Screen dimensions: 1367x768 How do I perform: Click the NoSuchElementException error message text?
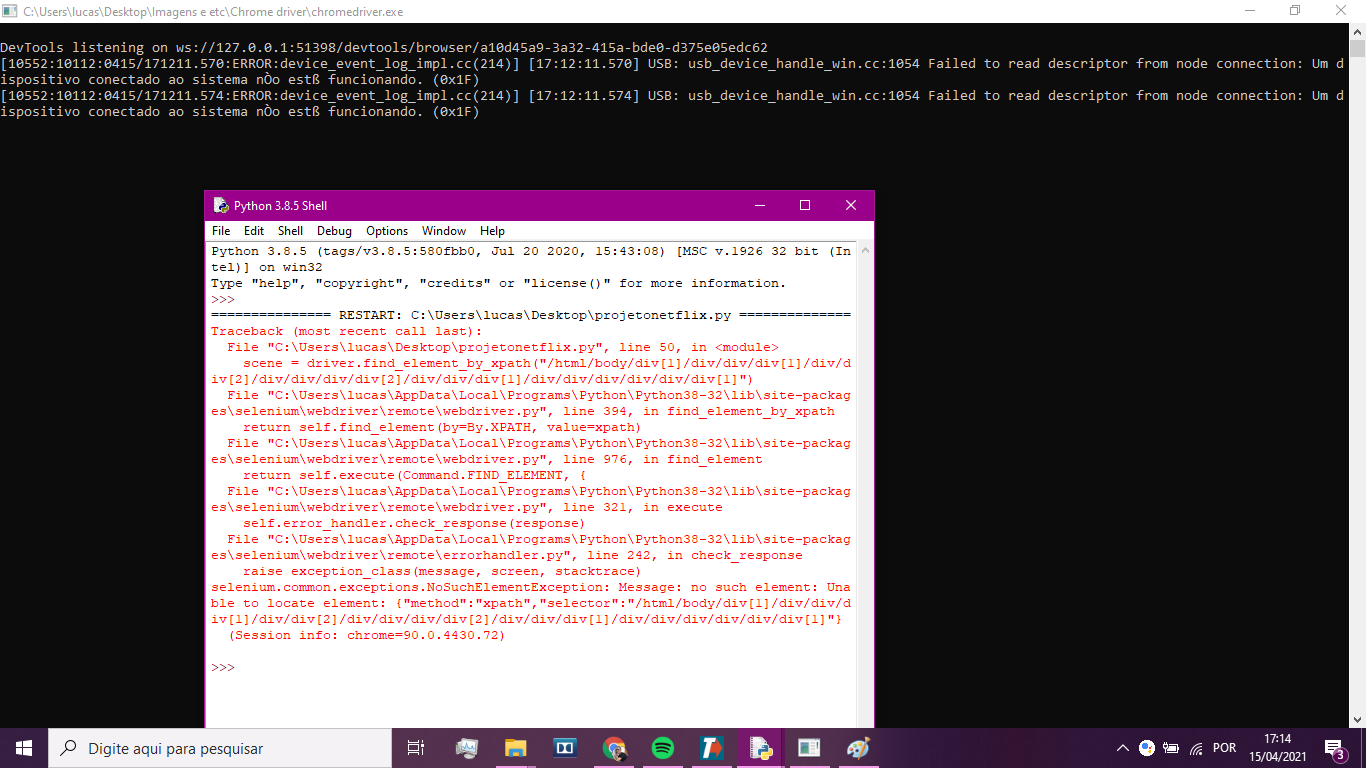[x=531, y=603]
